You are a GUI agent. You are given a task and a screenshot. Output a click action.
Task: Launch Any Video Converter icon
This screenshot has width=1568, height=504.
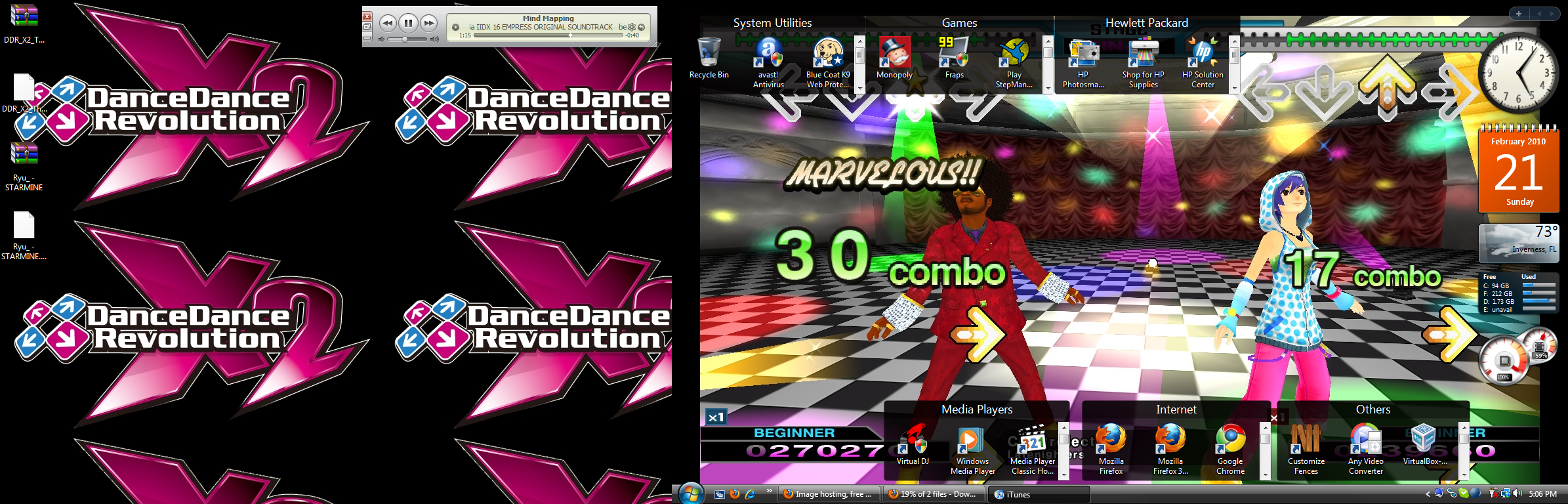tap(1366, 449)
